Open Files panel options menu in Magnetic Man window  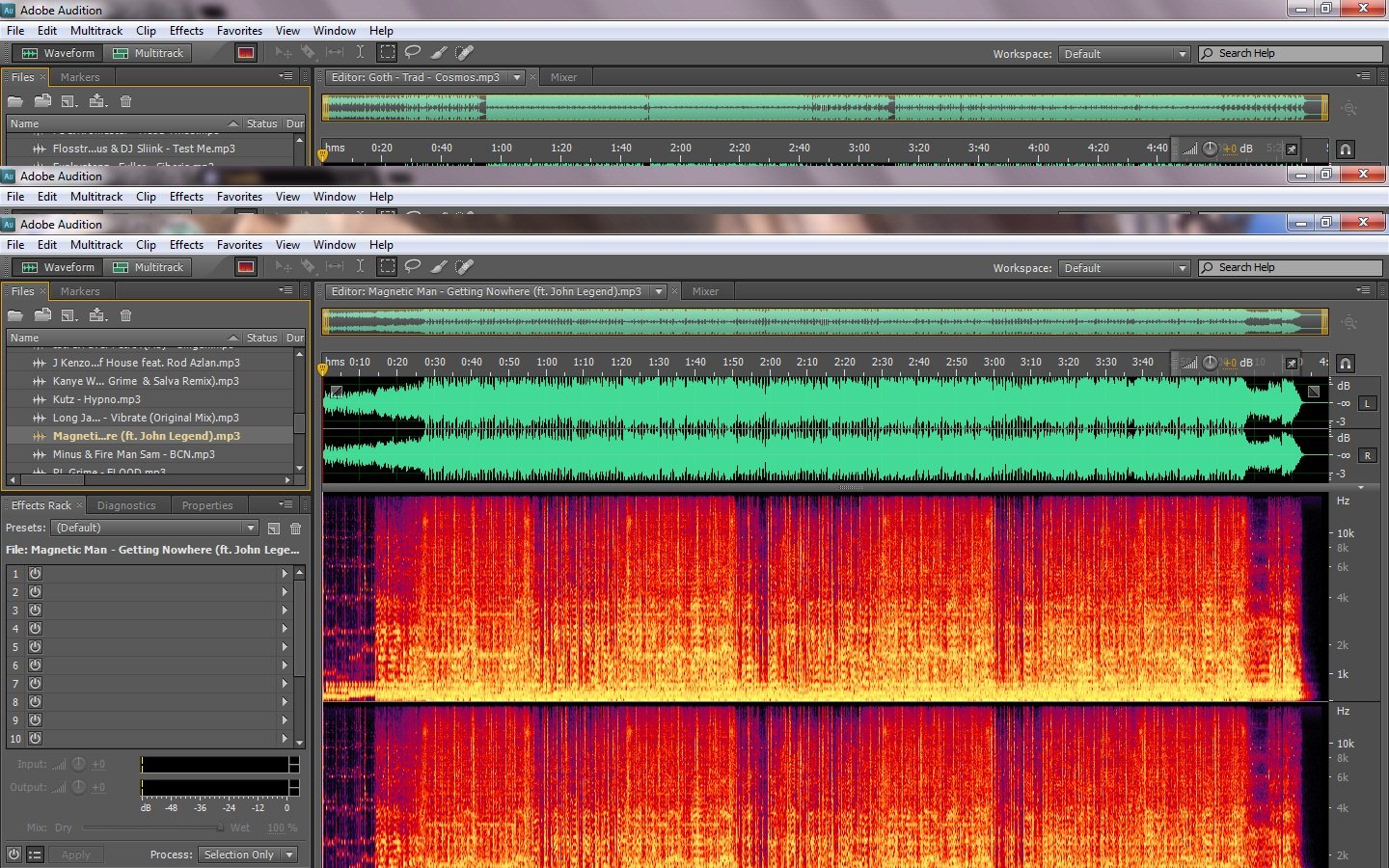[x=286, y=290]
